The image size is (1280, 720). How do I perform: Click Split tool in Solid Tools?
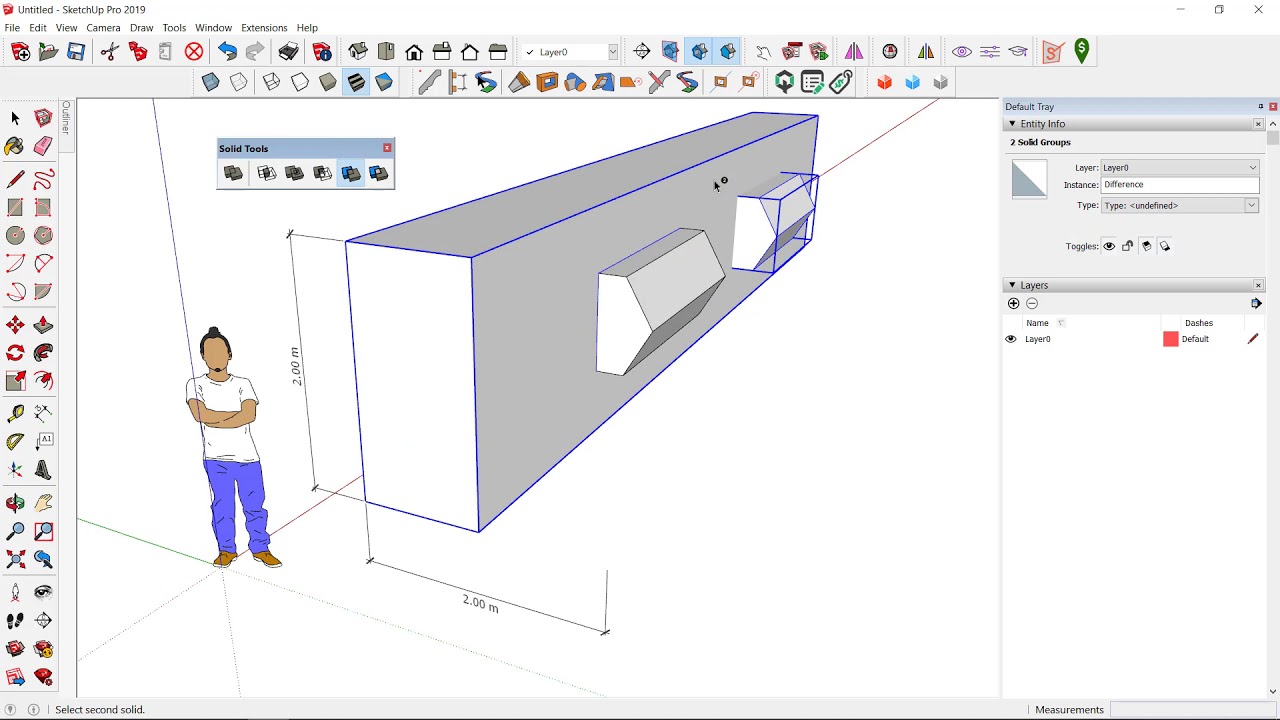click(379, 174)
